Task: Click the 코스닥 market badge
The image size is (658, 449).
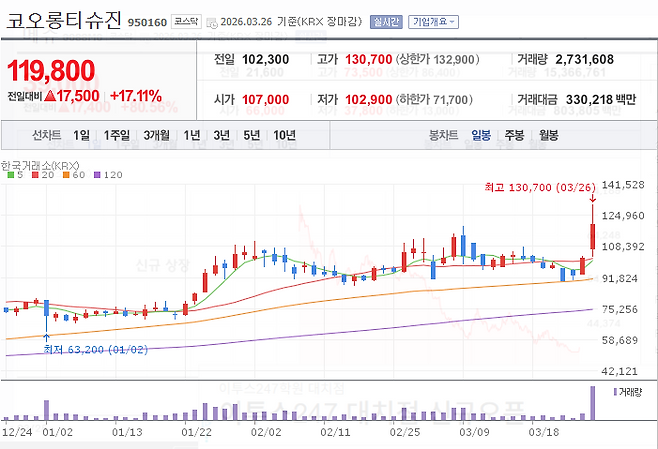Action: [x=186, y=21]
